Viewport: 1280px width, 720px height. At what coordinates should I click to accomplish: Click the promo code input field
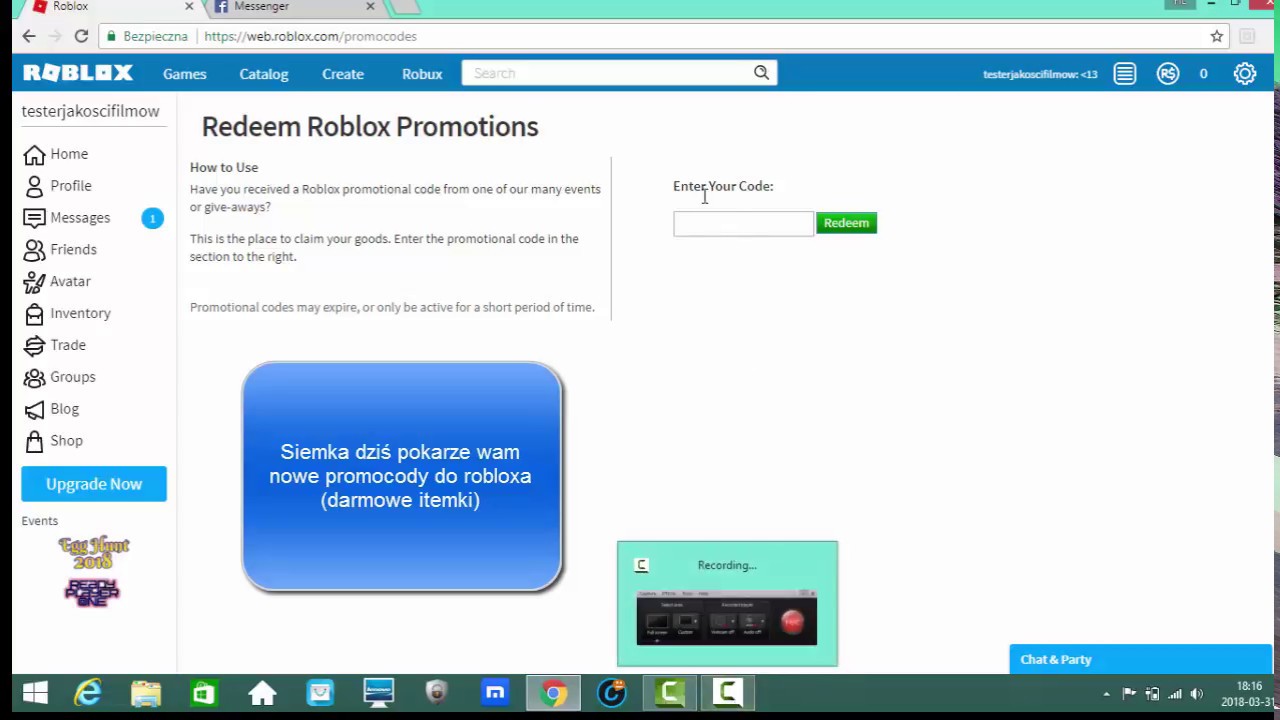(743, 224)
